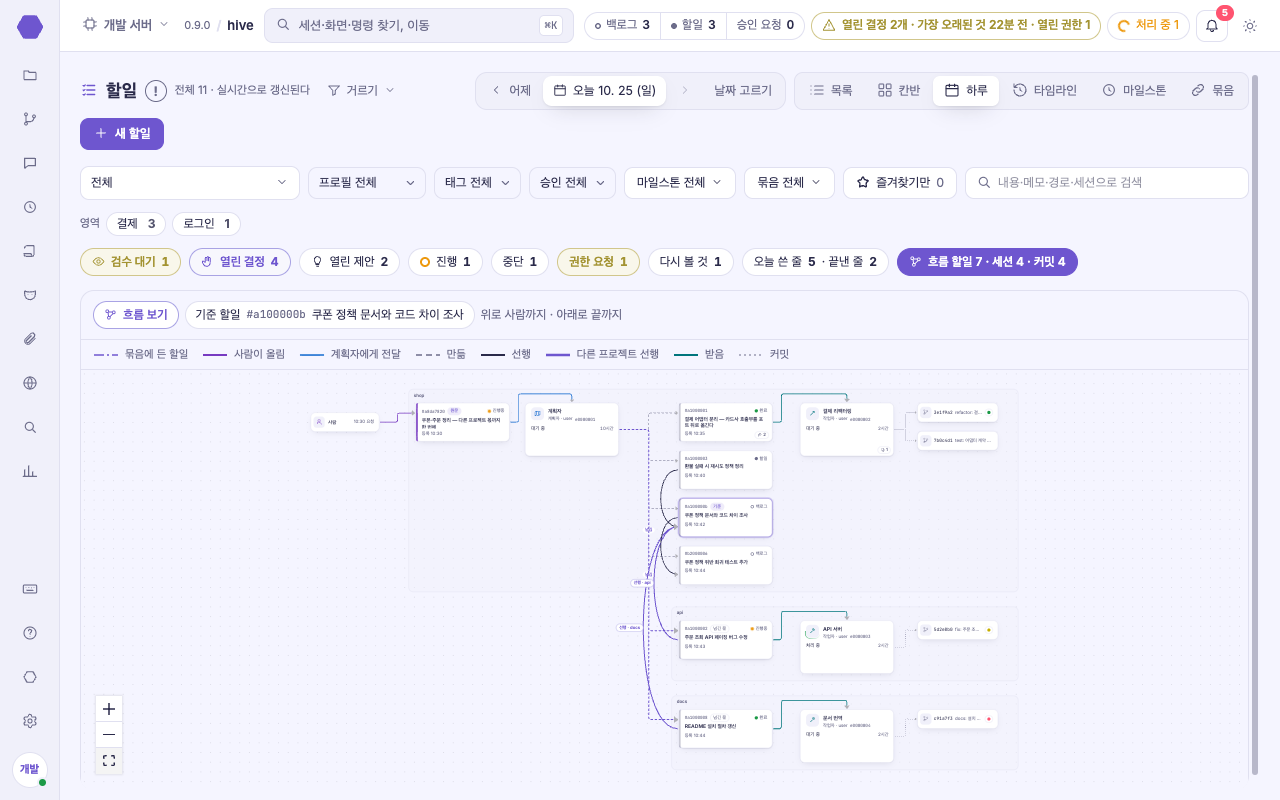Viewport: 1280px width, 800px height.
Task: Switch to the 마일스톤 view tab
Action: pos(1135,91)
